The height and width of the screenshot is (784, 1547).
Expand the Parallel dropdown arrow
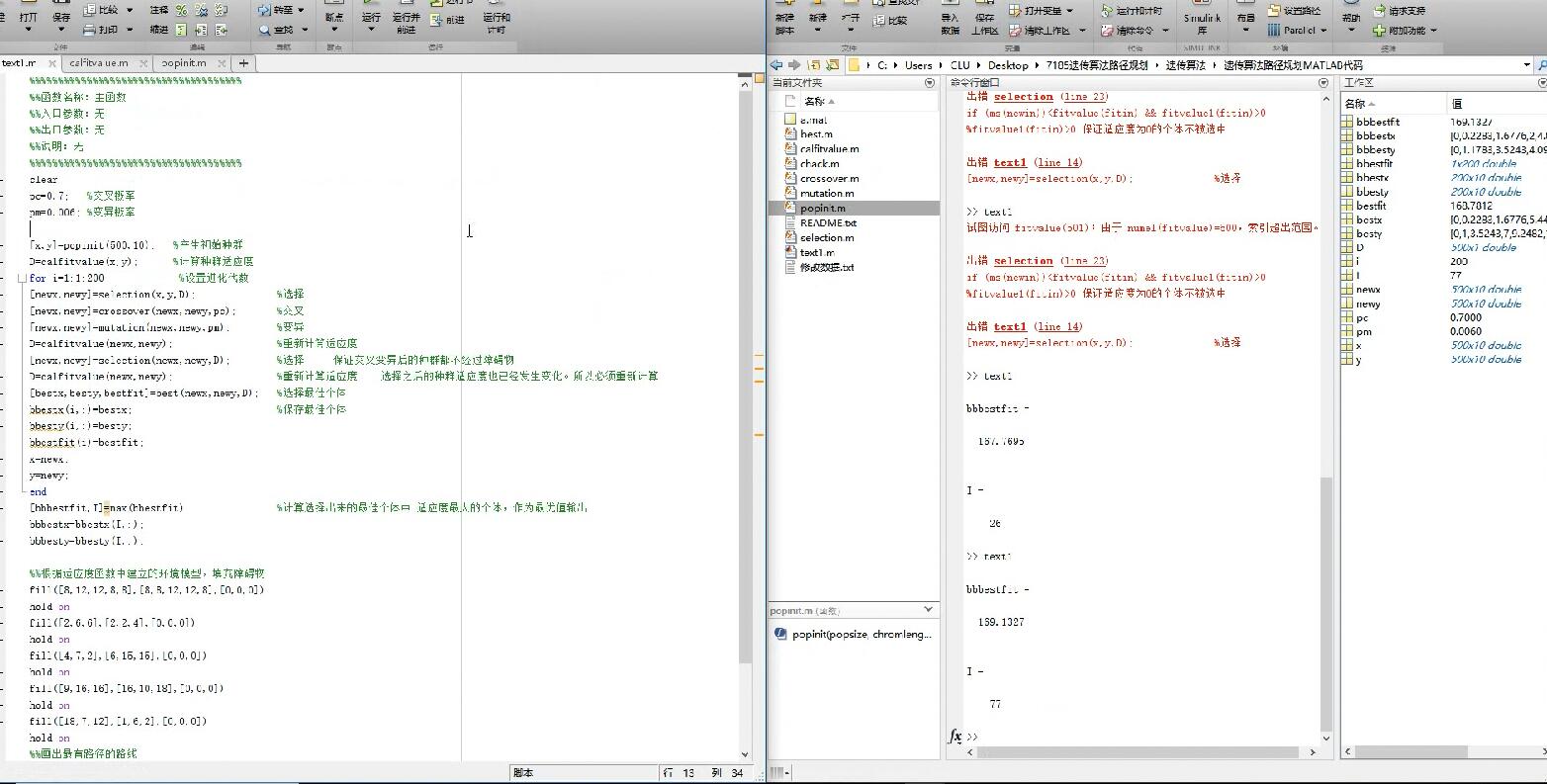[1324, 30]
